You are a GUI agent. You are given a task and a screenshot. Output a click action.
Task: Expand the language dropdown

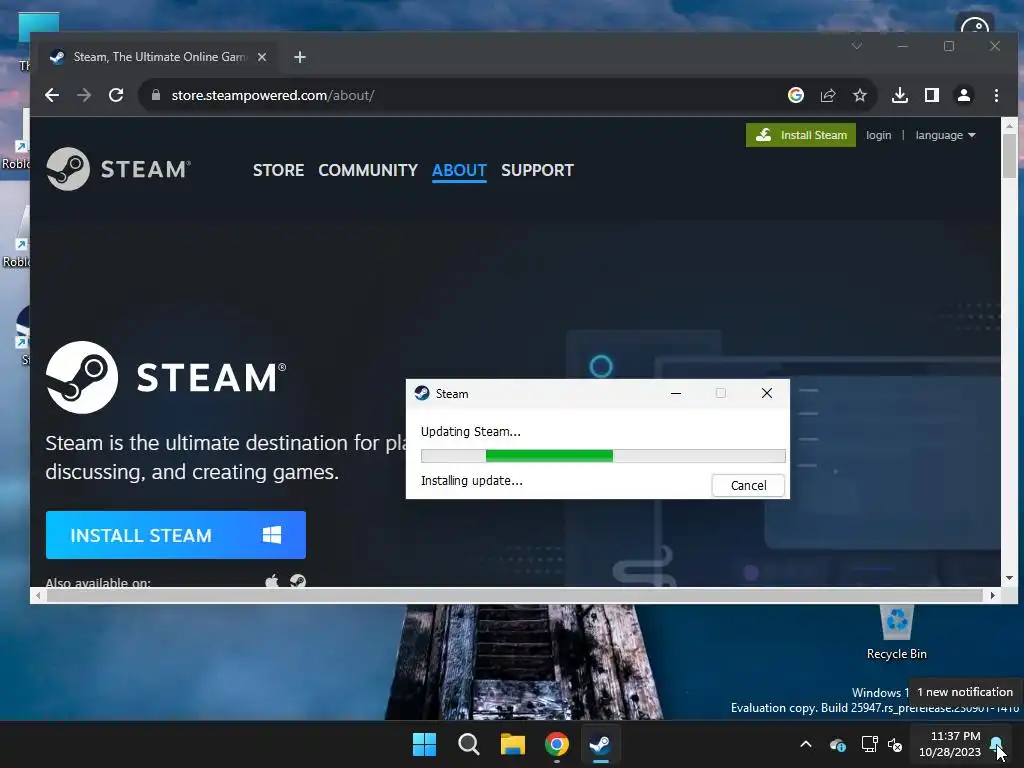(x=945, y=135)
